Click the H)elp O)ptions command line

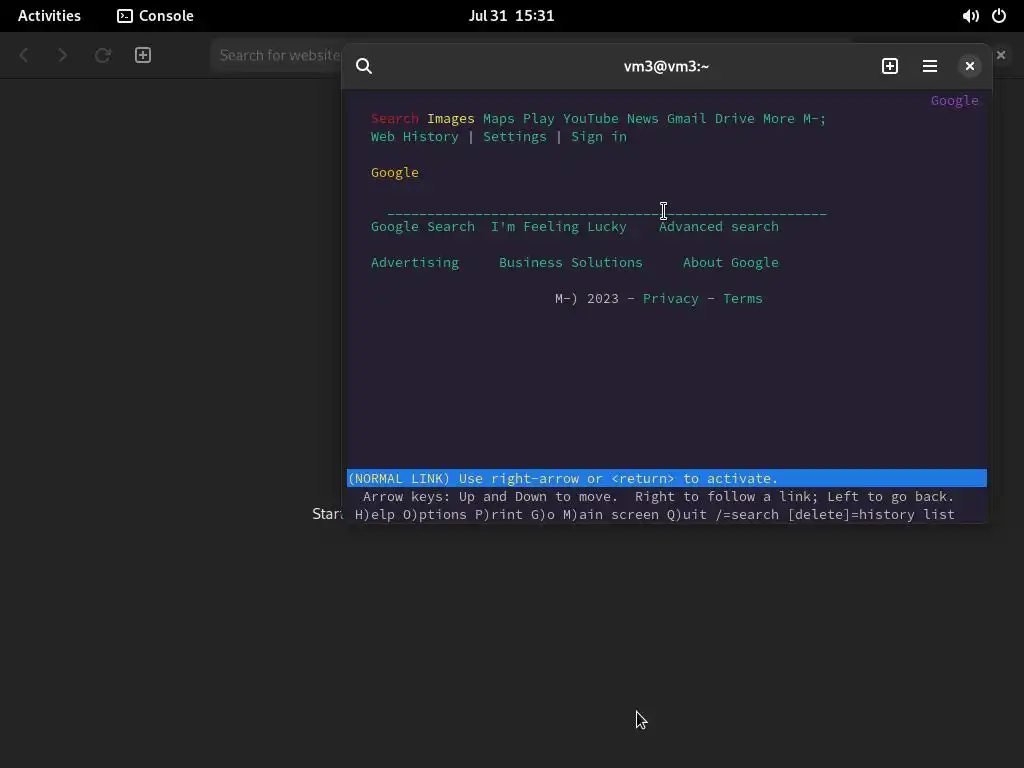pyautogui.click(x=654, y=515)
